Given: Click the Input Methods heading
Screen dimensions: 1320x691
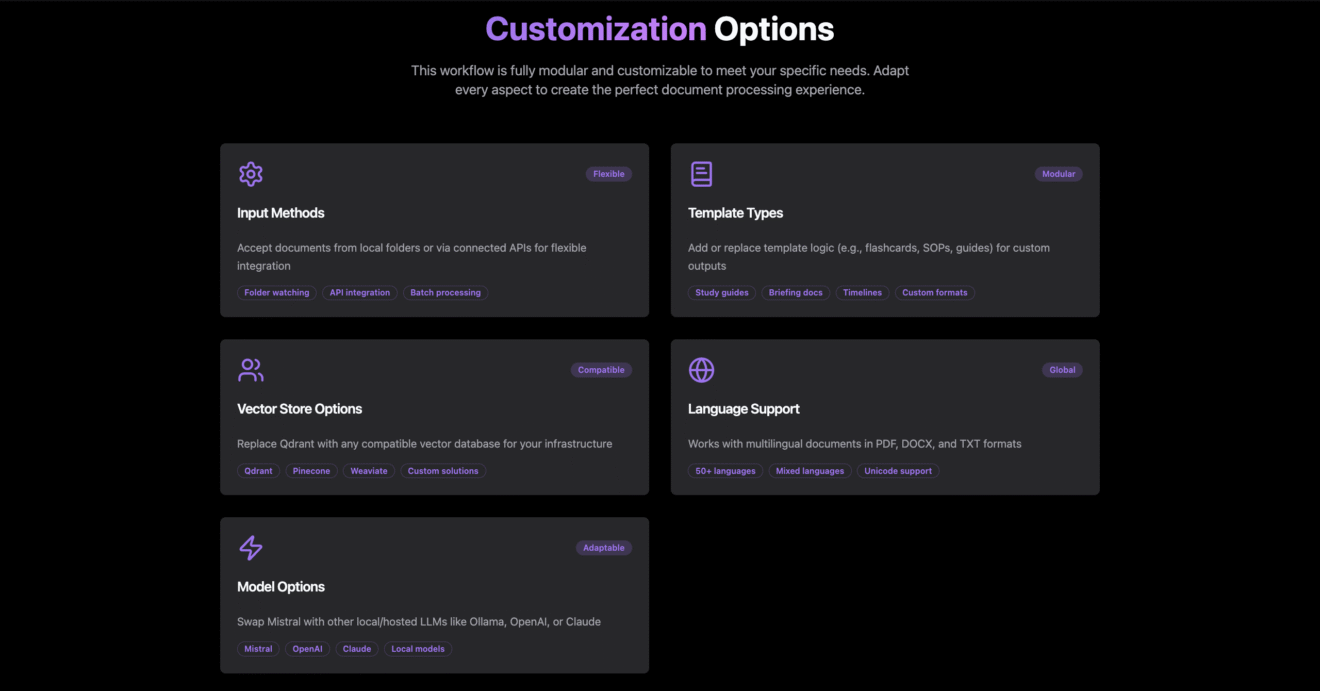Looking at the screenshot, I should pos(281,213).
